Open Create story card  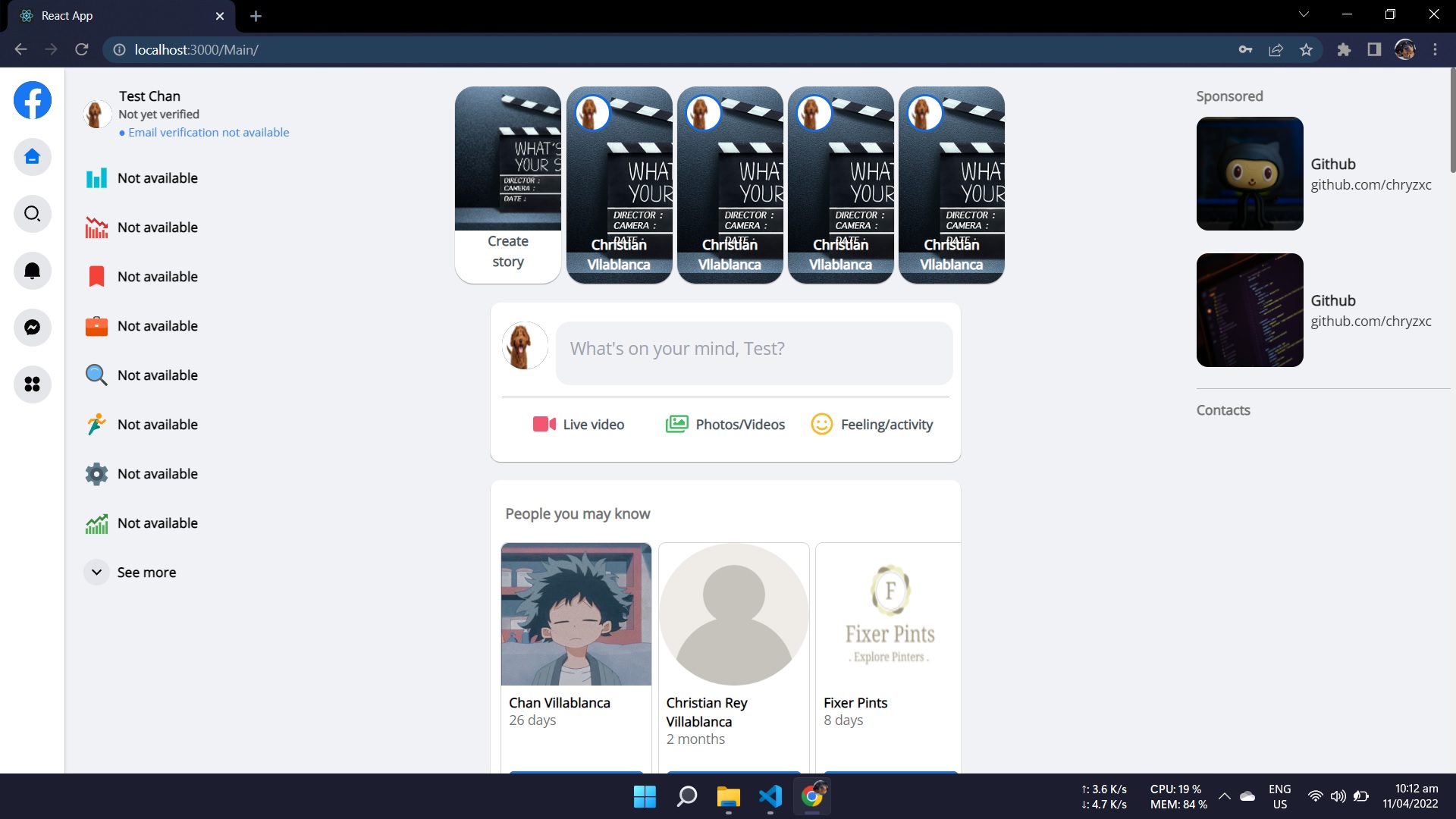point(508,185)
